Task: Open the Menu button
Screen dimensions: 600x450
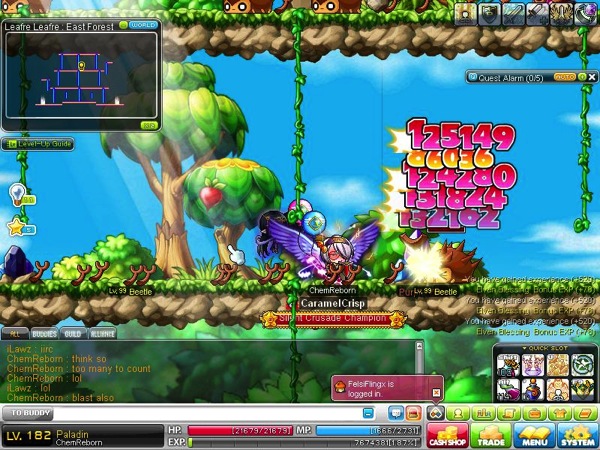Action: click(x=534, y=435)
